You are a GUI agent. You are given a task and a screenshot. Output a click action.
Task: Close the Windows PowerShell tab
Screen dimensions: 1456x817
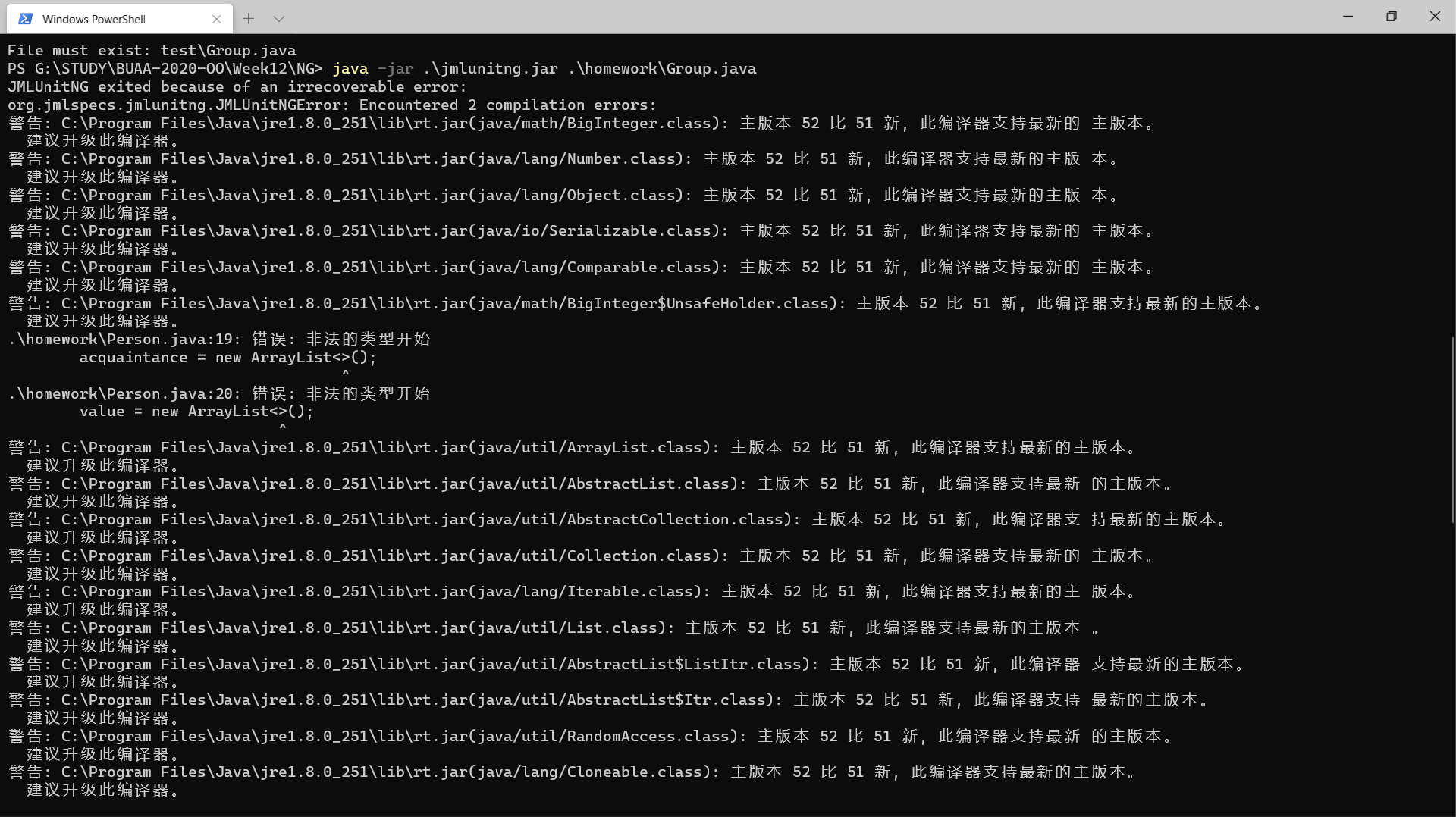pyautogui.click(x=217, y=19)
